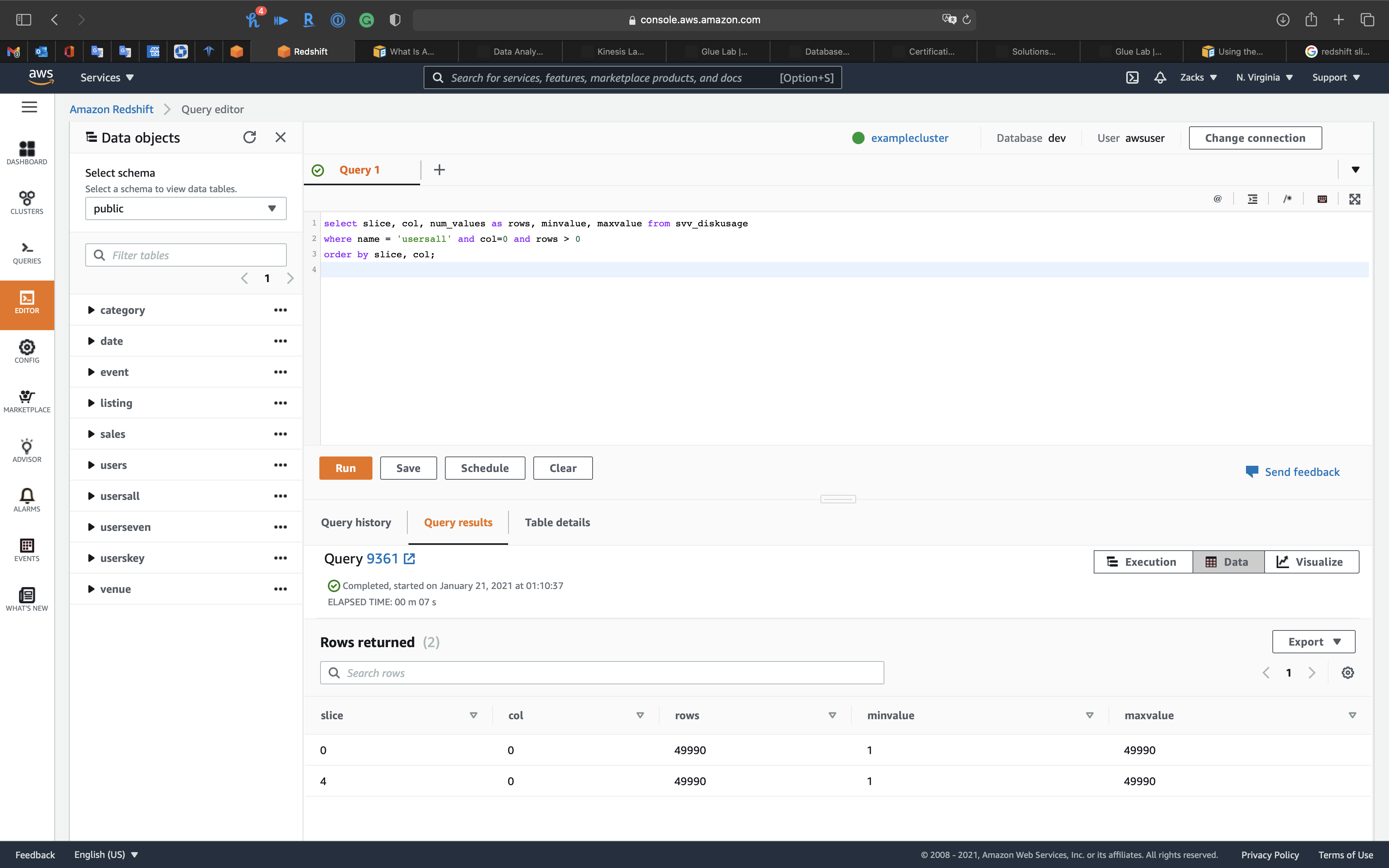Click the orange Run button

click(346, 468)
